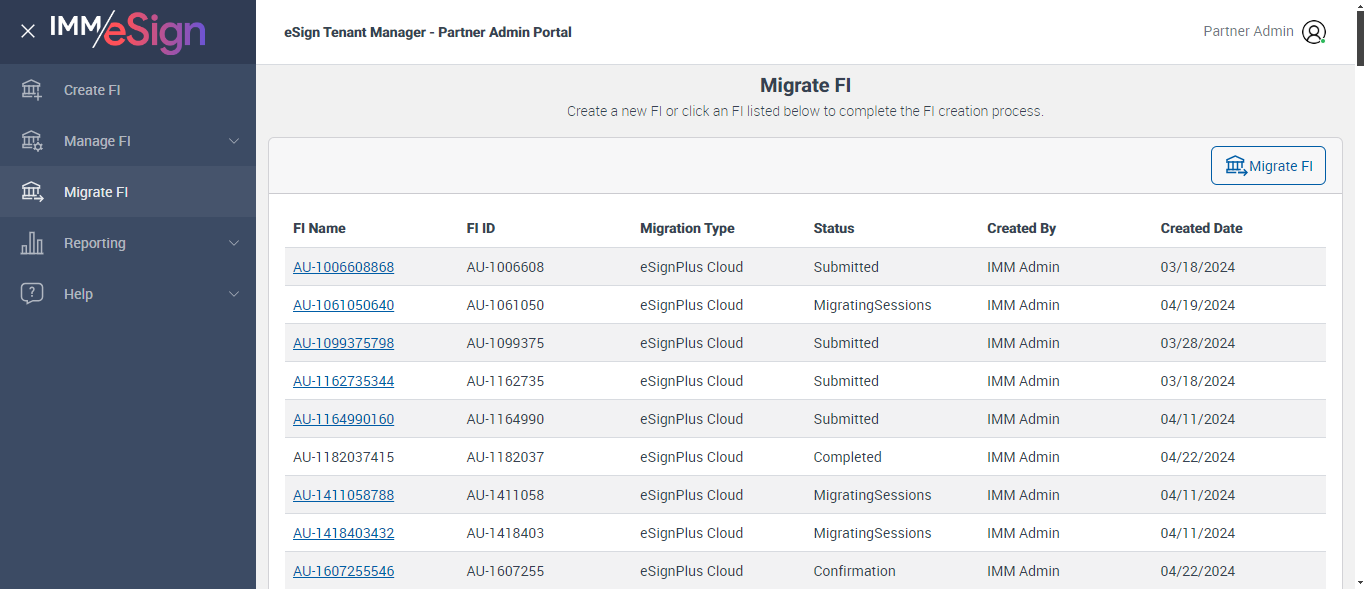This screenshot has height=589, width=1366.
Task: Click the Create FI bank icon
Action: 32,90
